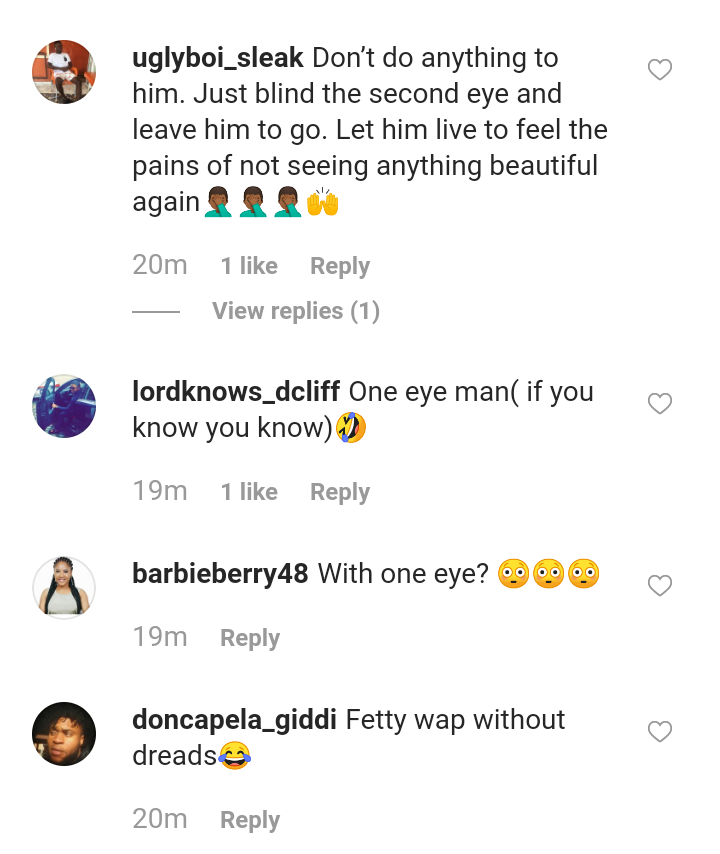Heart doncapela_giddi's Fetty wap comment
Image resolution: width=720 pixels, height=854 pixels.
tap(659, 732)
